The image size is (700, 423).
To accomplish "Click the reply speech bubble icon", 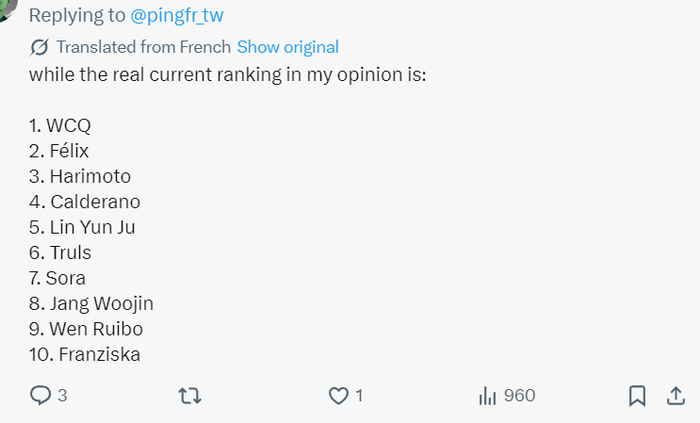I will point(40,396).
